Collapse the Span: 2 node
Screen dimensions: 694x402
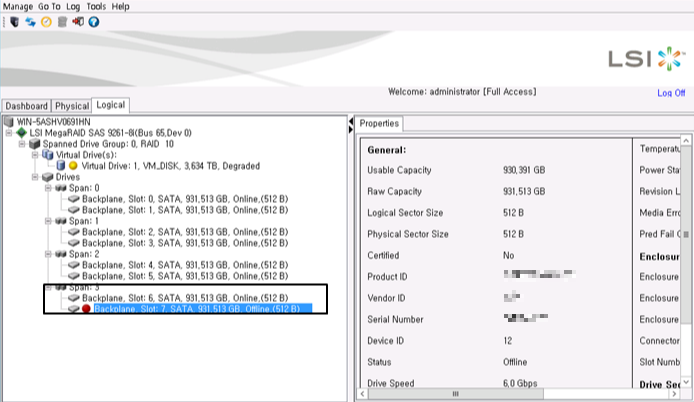tap(48, 254)
